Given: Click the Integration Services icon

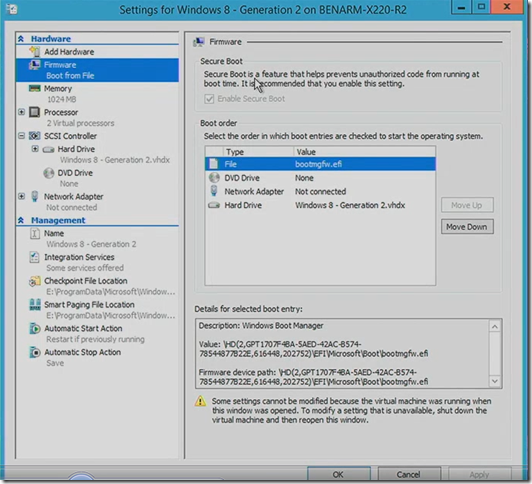Looking at the screenshot, I should (x=35, y=257).
